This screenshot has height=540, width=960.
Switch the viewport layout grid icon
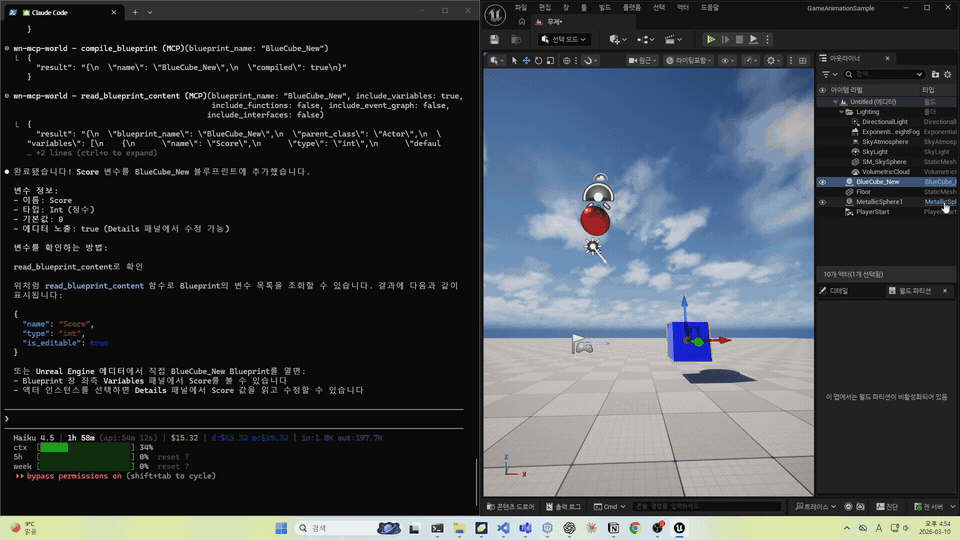click(803, 61)
